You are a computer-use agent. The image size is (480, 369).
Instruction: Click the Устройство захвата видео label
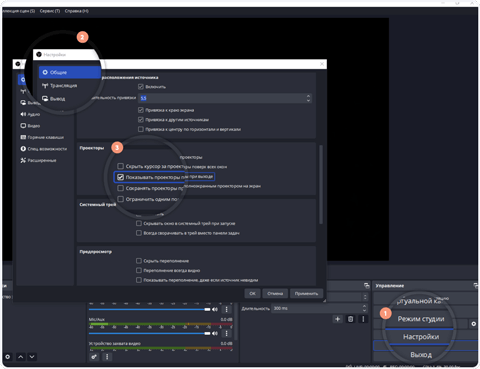(x=115, y=343)
